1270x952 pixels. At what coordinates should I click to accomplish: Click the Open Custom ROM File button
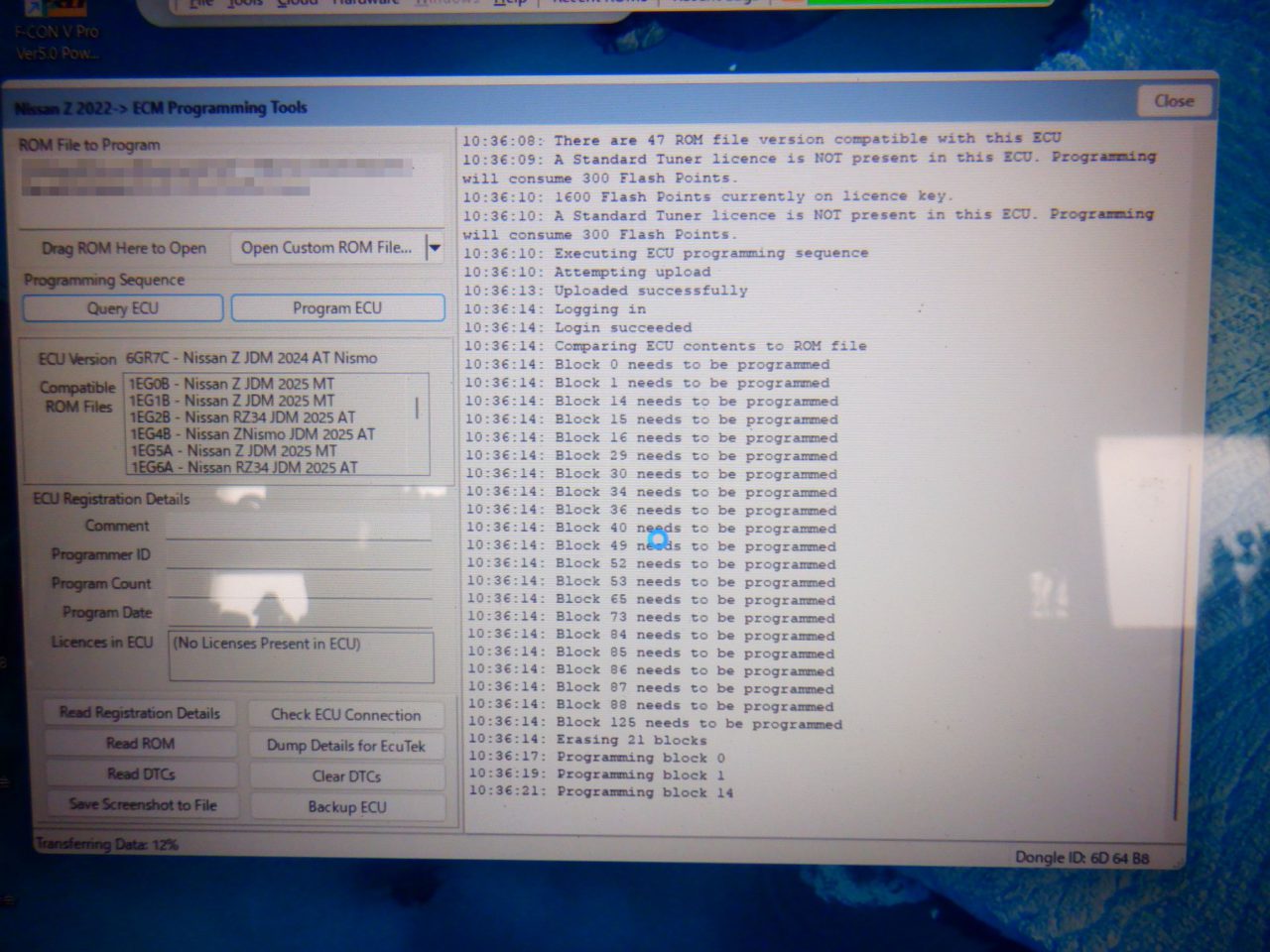pyautogui.click(x=325, y=248)
